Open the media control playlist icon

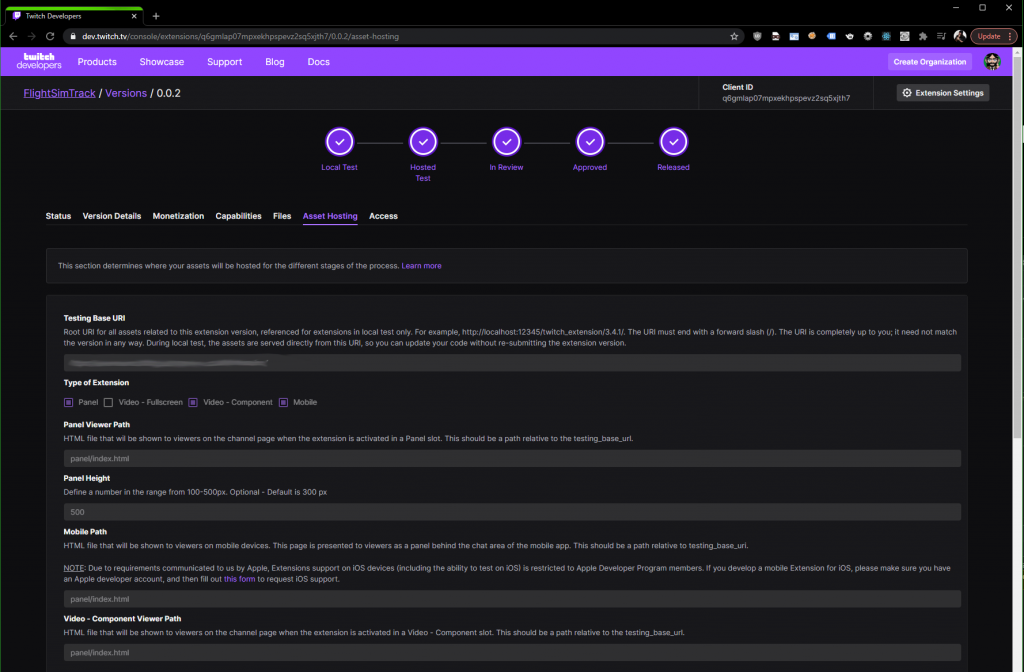[941, 37]
